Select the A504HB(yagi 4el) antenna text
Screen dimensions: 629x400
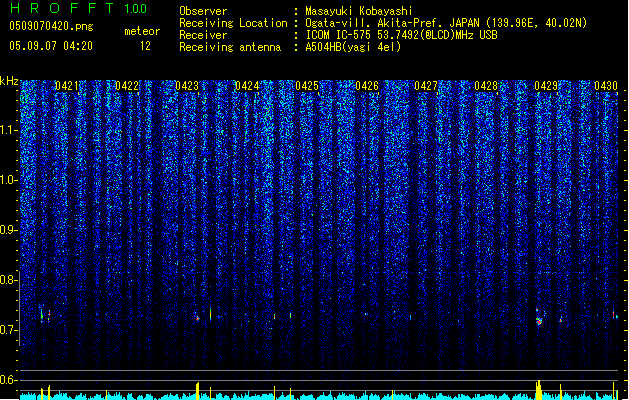pos(353,47)
